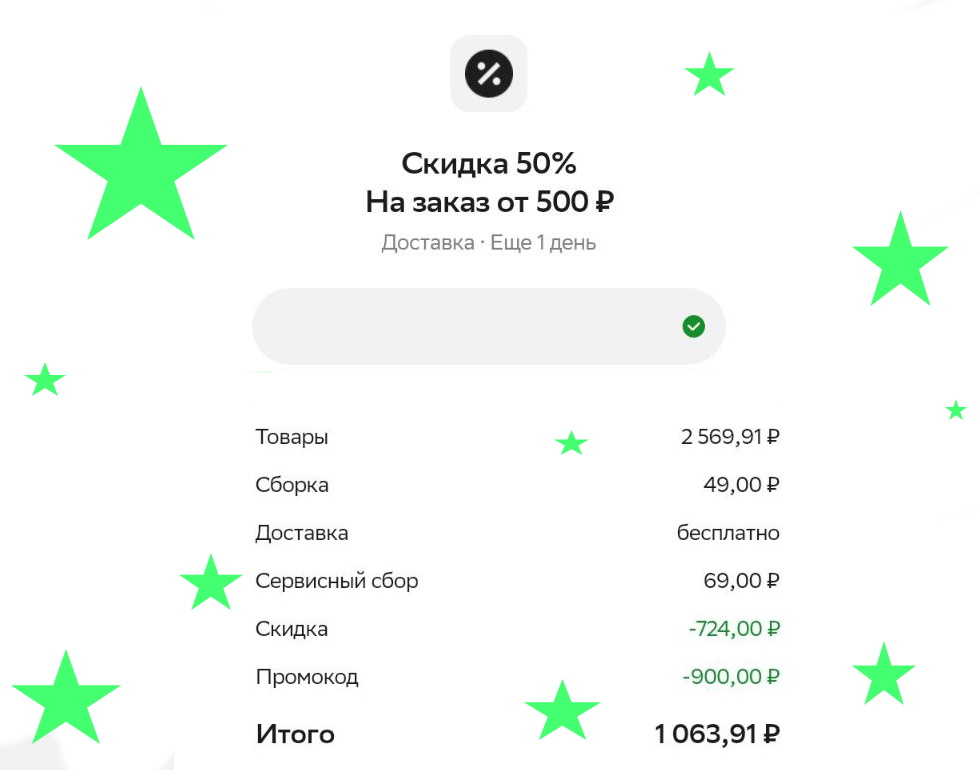Click the "На заказ от 500 ₽" text

click(x=489, y=203)
